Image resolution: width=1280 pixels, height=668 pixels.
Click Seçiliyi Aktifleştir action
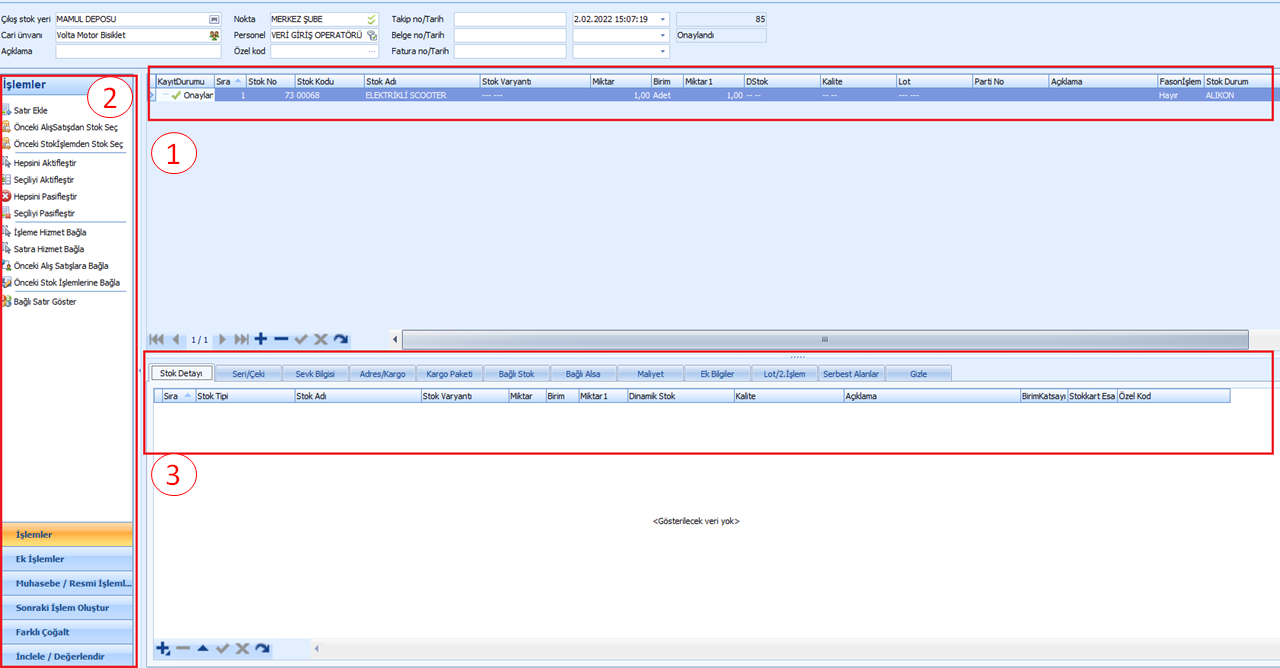(x=44, y=179)
